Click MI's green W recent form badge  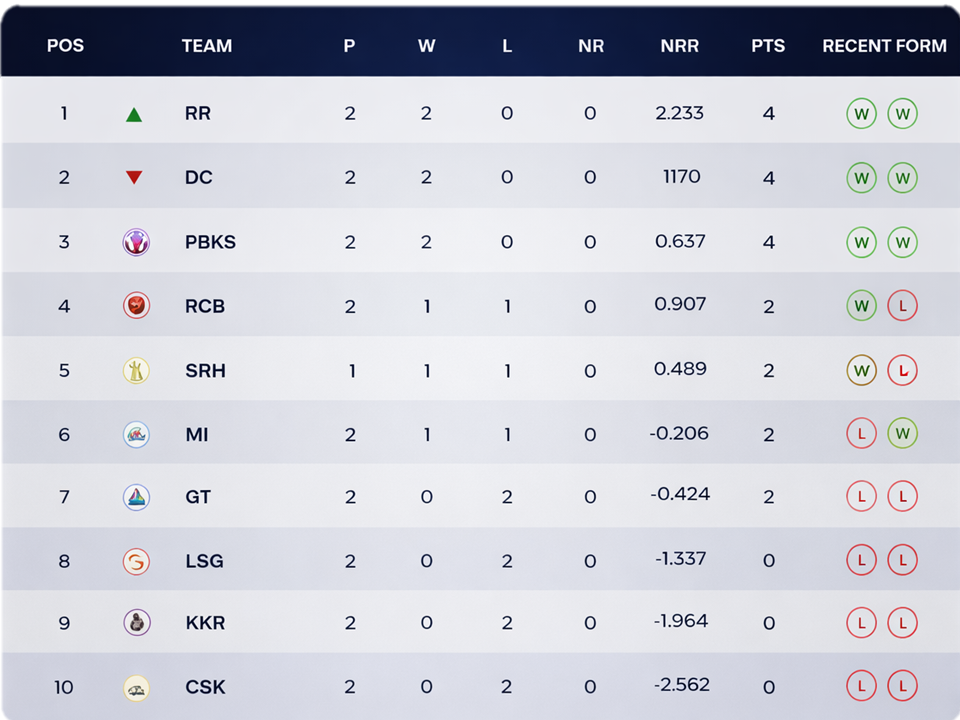click(x=902, y=434)
